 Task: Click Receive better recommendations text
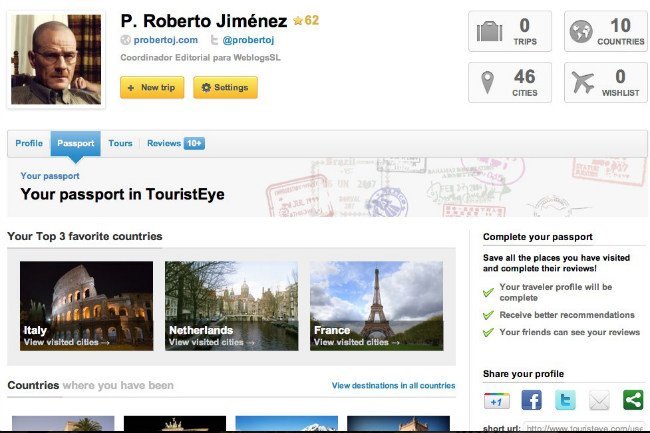coord(567,315)
